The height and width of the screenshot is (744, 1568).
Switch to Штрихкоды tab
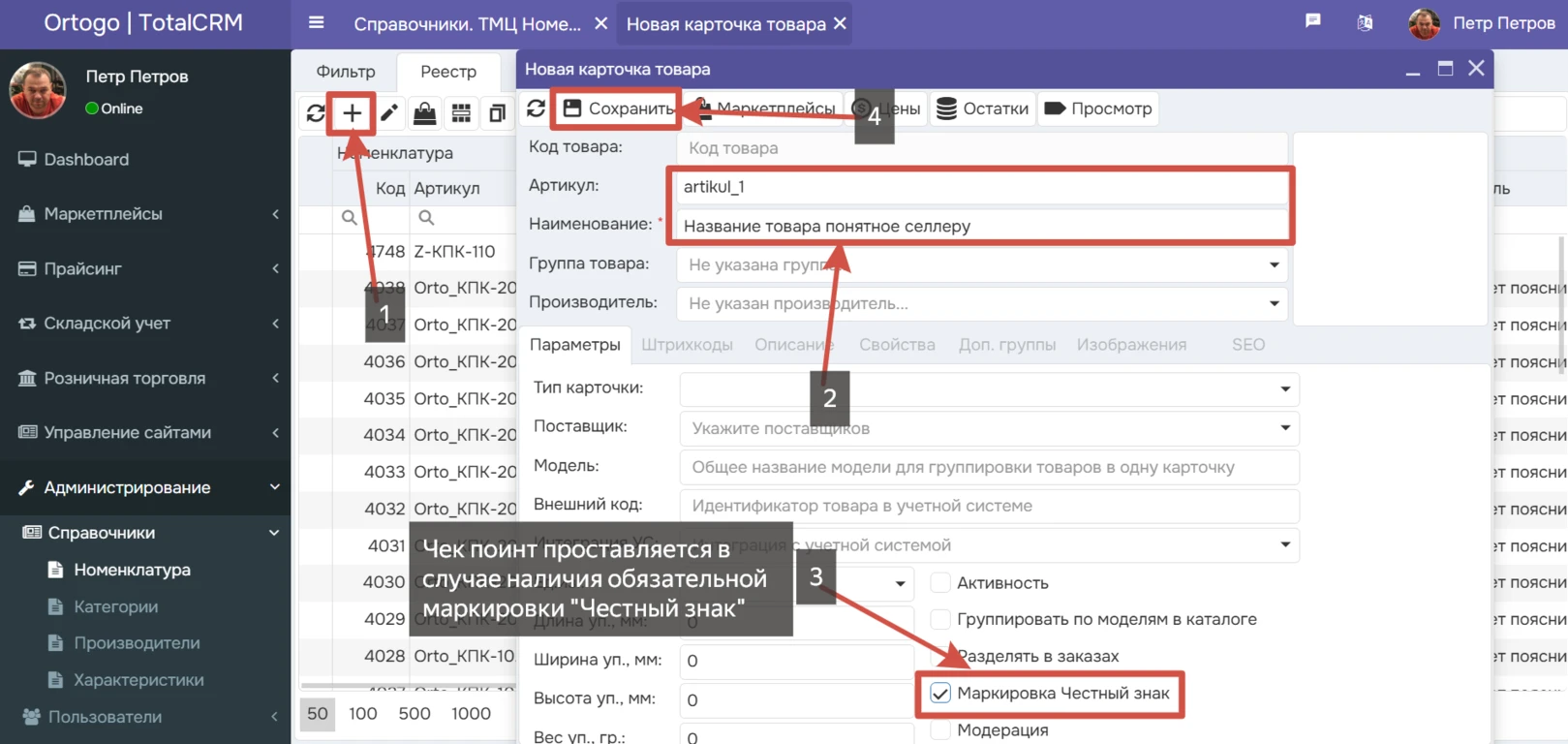pos(687,345)
